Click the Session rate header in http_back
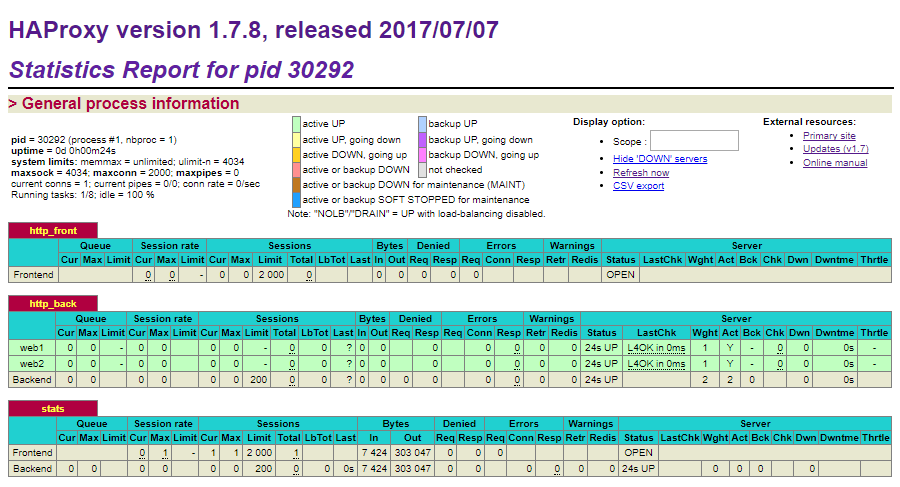The width and height of the screenshot is (900, 487). 163,318
